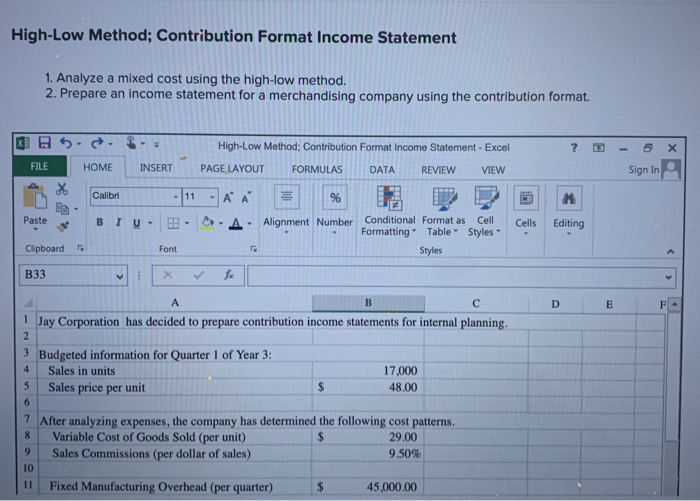Expand the formula bar chevron
This screenshot has height=501, width=700.
[x=668, y=277]
